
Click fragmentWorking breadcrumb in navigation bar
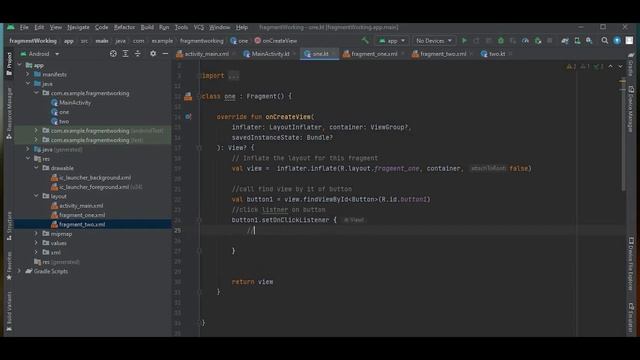[33, 41]
